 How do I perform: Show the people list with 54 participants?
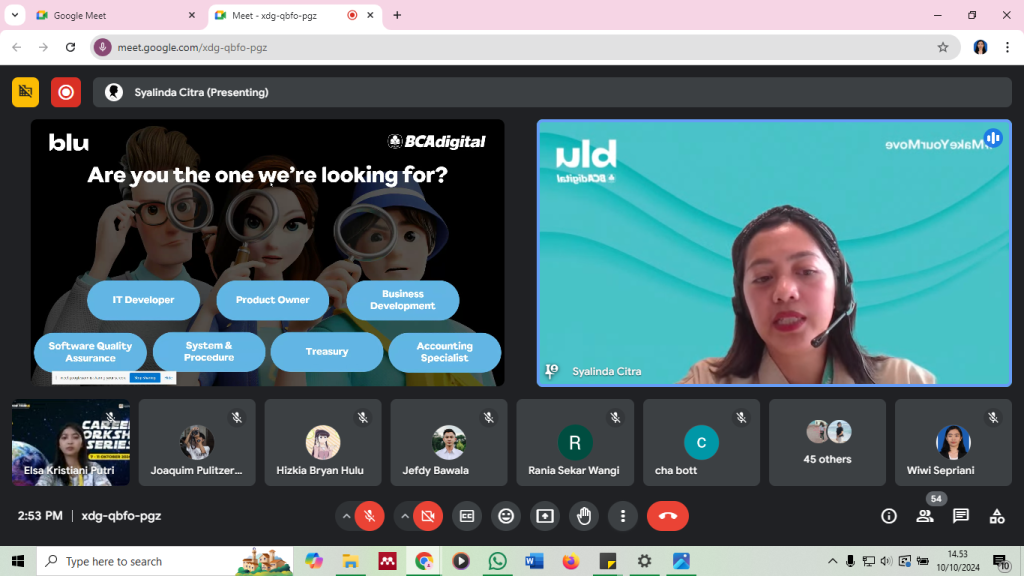point(925,516)
